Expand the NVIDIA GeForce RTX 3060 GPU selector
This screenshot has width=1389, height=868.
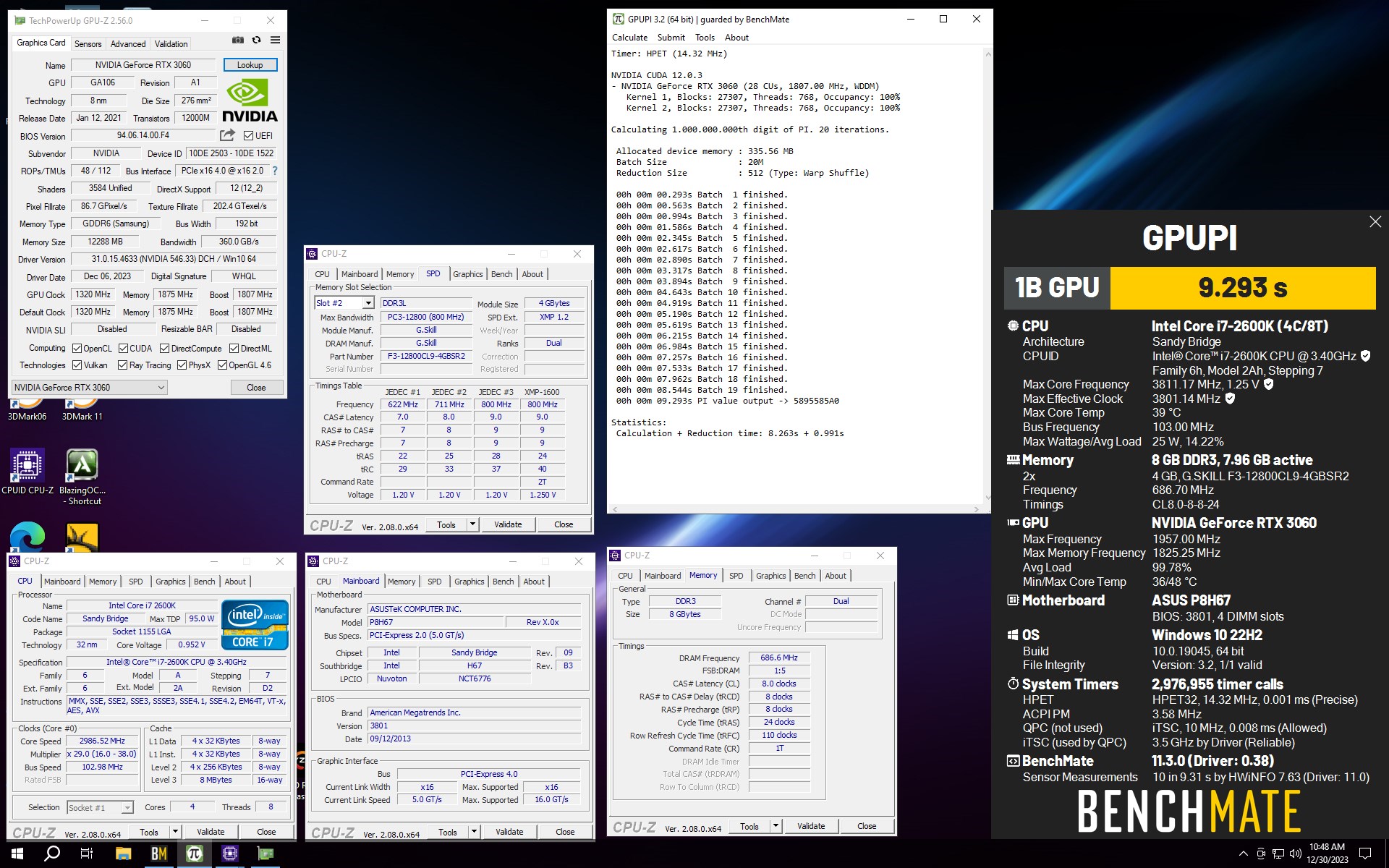click(x=89, y=387)
